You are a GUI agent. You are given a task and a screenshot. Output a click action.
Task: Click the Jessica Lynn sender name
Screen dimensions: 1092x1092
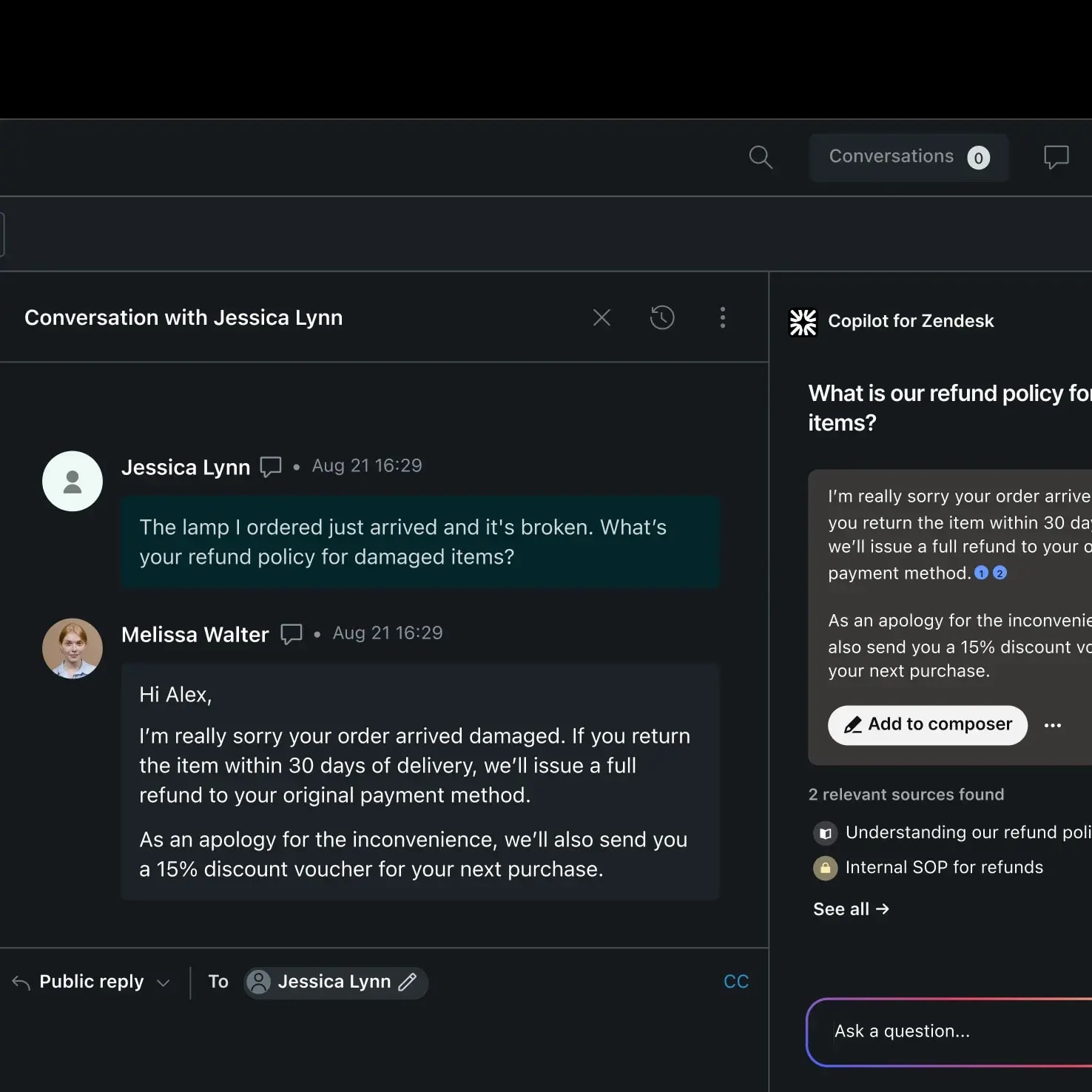[x=186, y=468]
